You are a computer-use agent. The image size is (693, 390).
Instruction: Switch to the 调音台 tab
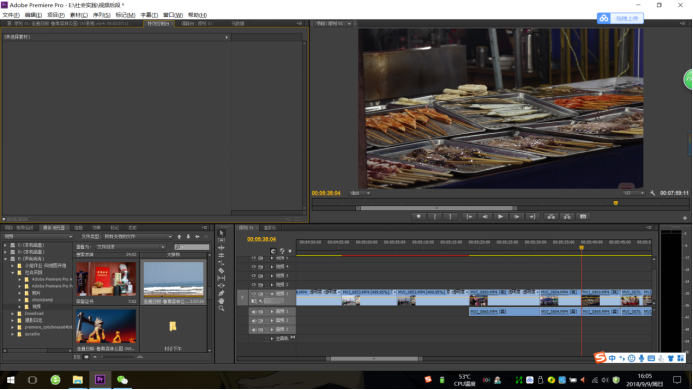(x=197, y=23)
